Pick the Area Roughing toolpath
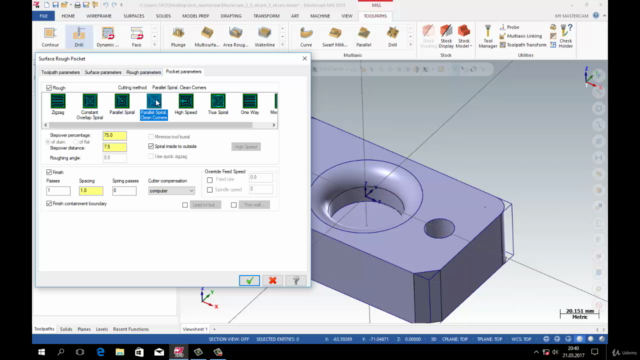Viewport: 640px width, 360px height. [x=236, y=37]
